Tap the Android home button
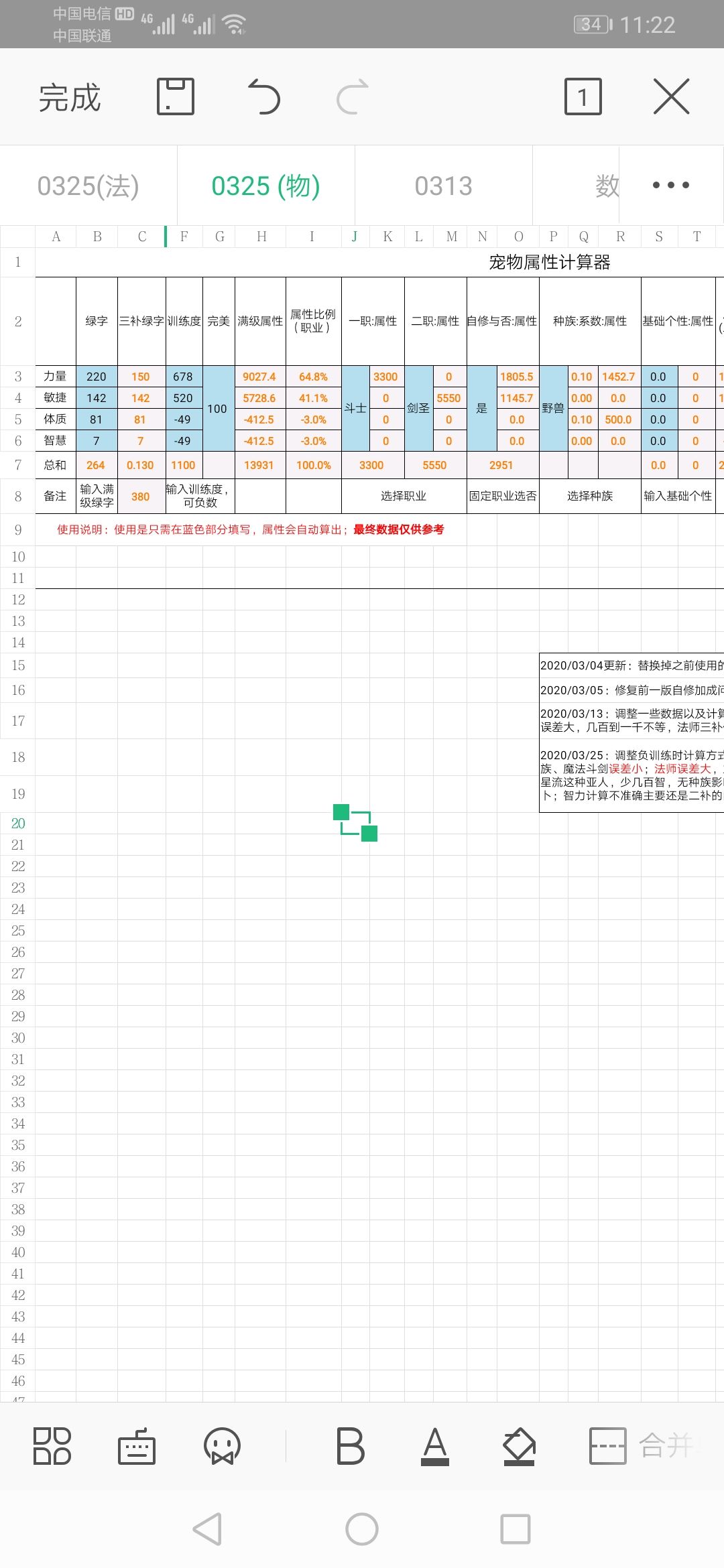Screen dimensions: 724x1568 pos(362,1529)
